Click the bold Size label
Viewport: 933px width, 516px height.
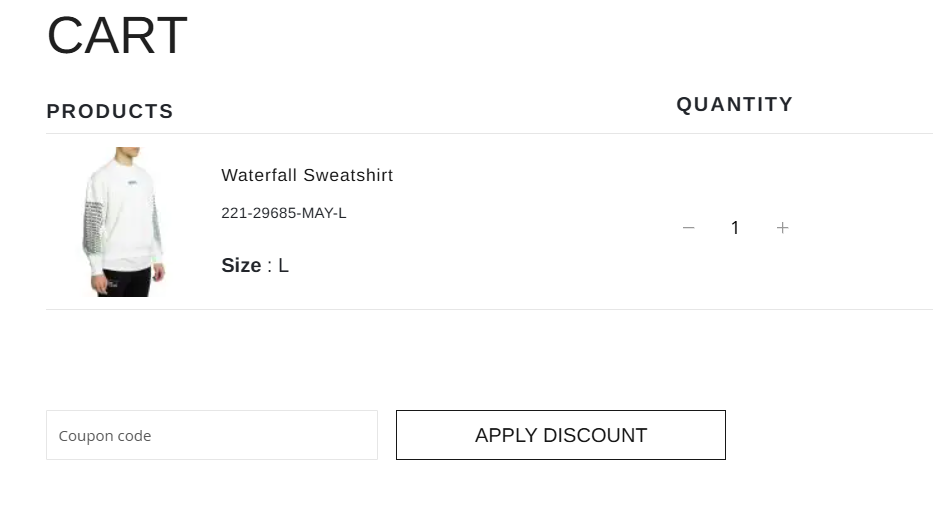coord(241,265)
